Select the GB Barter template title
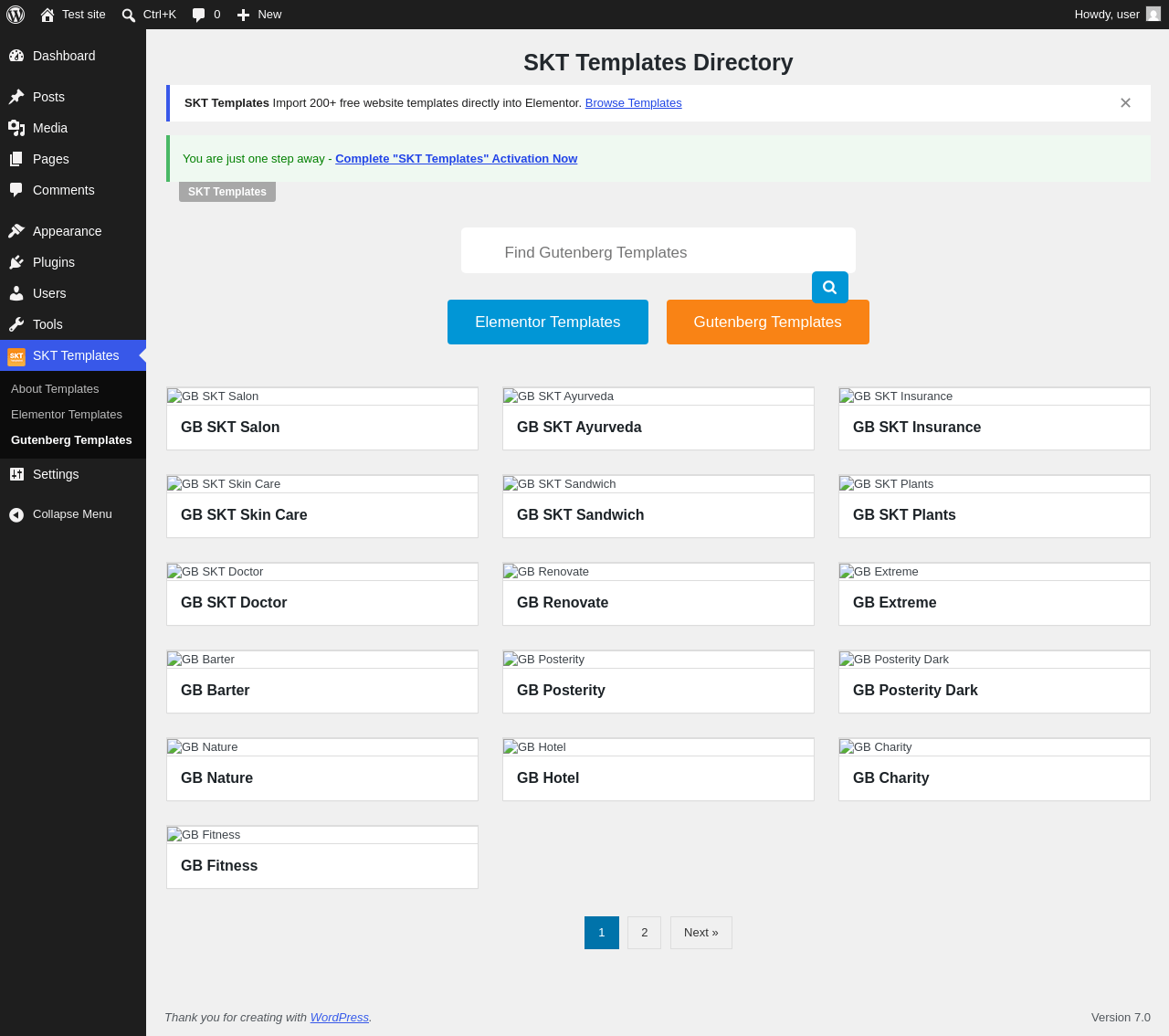Image resolution: width=1169 pixels, height=1036 pixels. pyautogui.click(x=216, y=691)
